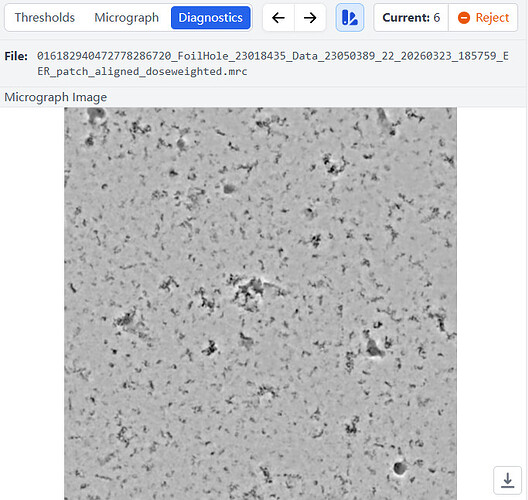Go to previous micrograph with left arrow
The image size is (528, 500).
coord(278,18)
